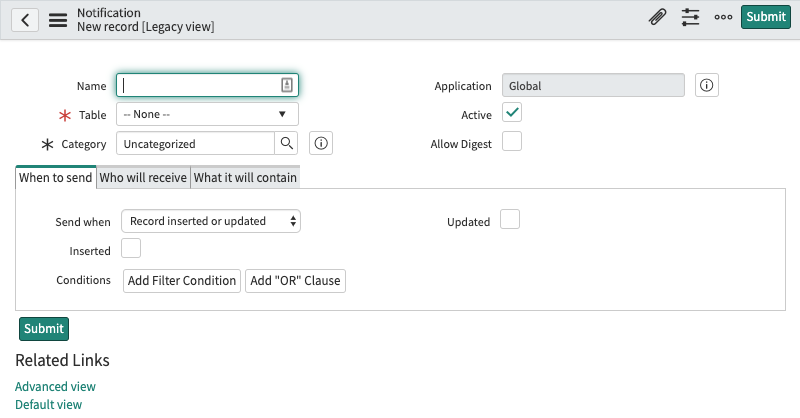Click the suggestion icon inside Name field

(287, 85)
